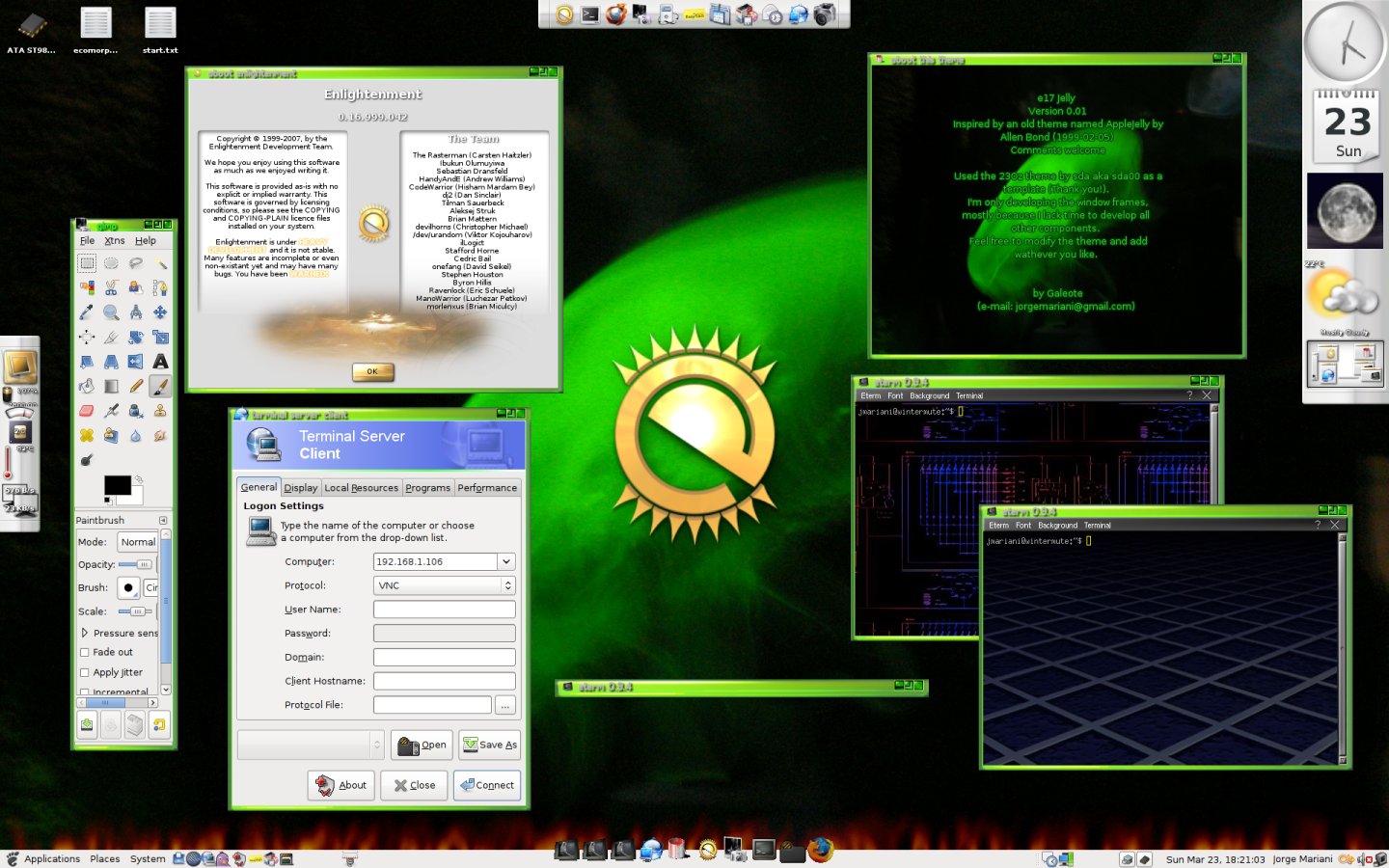The image size is (1389, 868).
Task: Select the Bucket Fill tool
Action: pyautogui.click(x=87, y=386)
